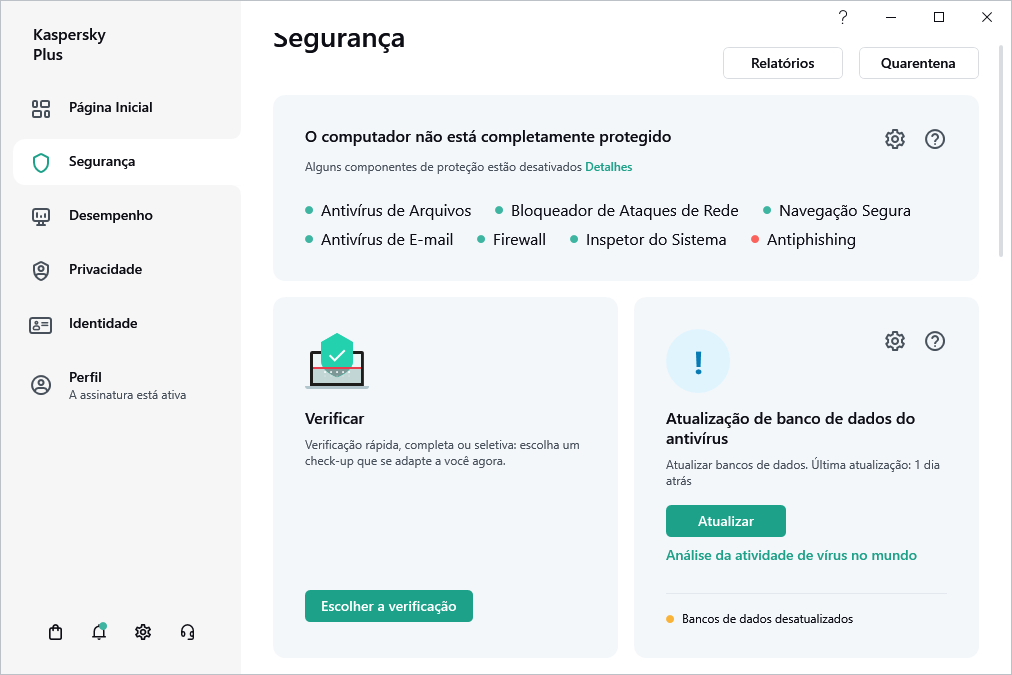1012x675 pixels.
Task: Click Escolher a verificação button
Action: 388,606
